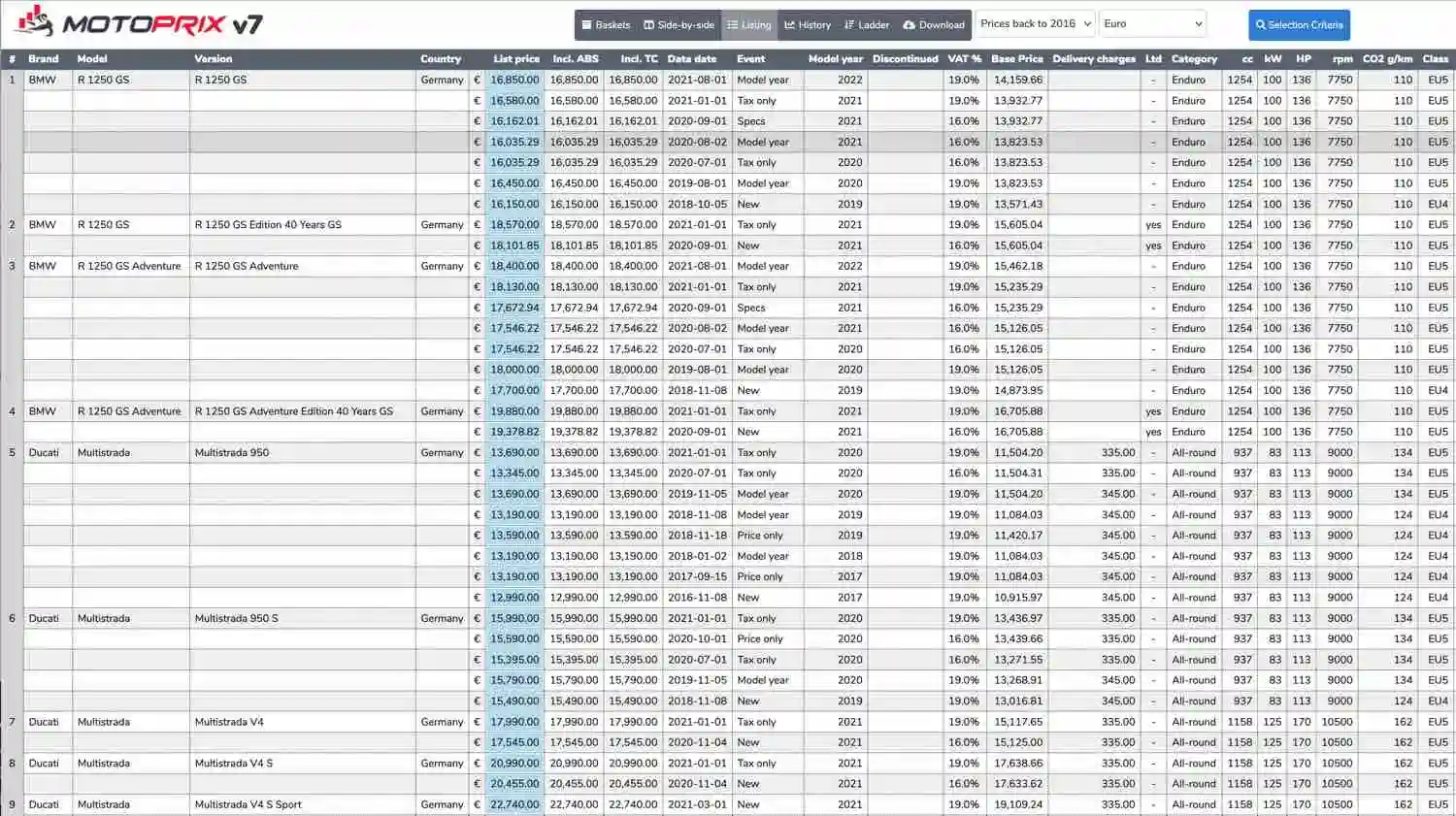Open the Selection Criteria panel

[x=1299, y=25]
